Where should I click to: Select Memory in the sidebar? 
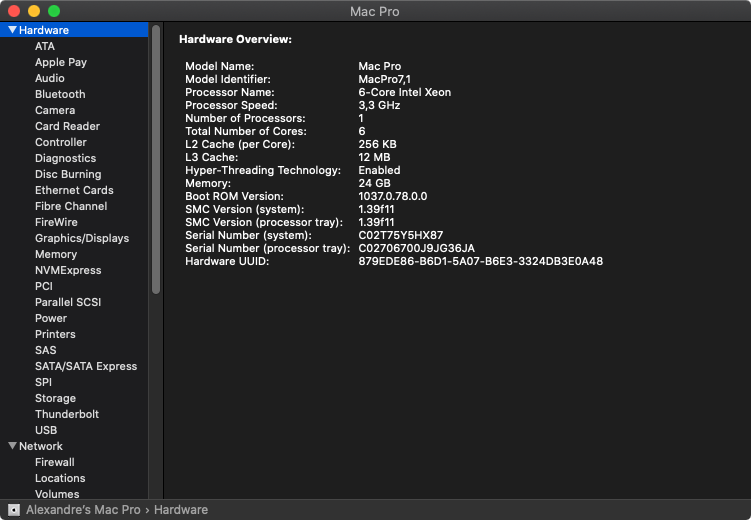(x=56, y=254)
